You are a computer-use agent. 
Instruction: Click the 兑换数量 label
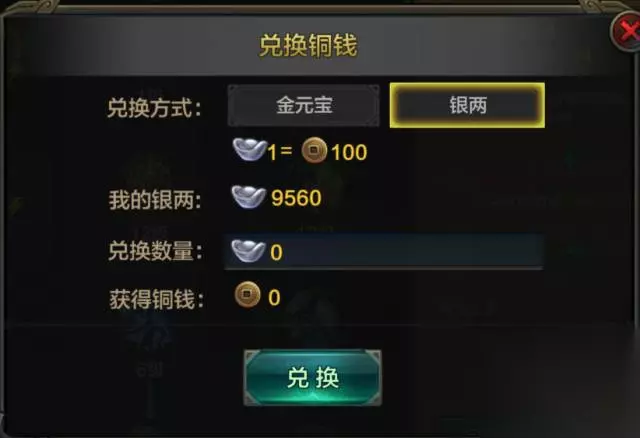pos(155,251)
